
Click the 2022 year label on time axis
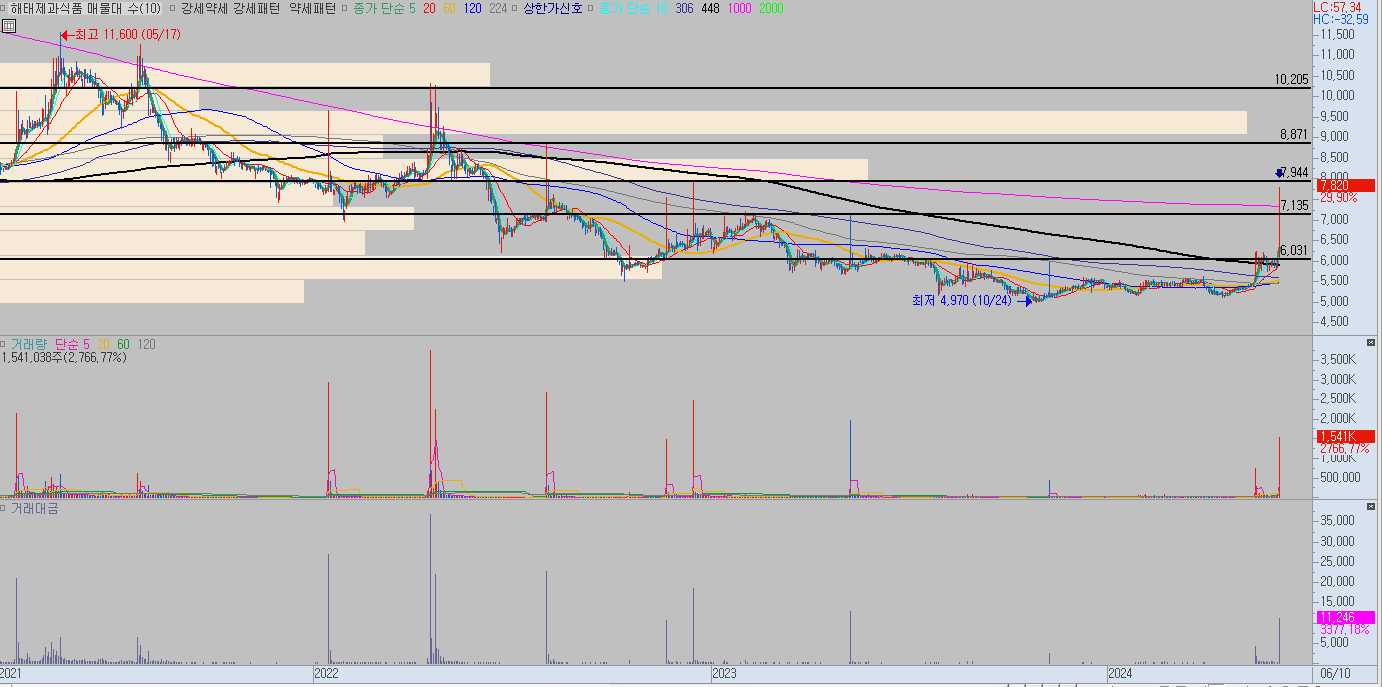pyautogui.click(x=326, y=673)
